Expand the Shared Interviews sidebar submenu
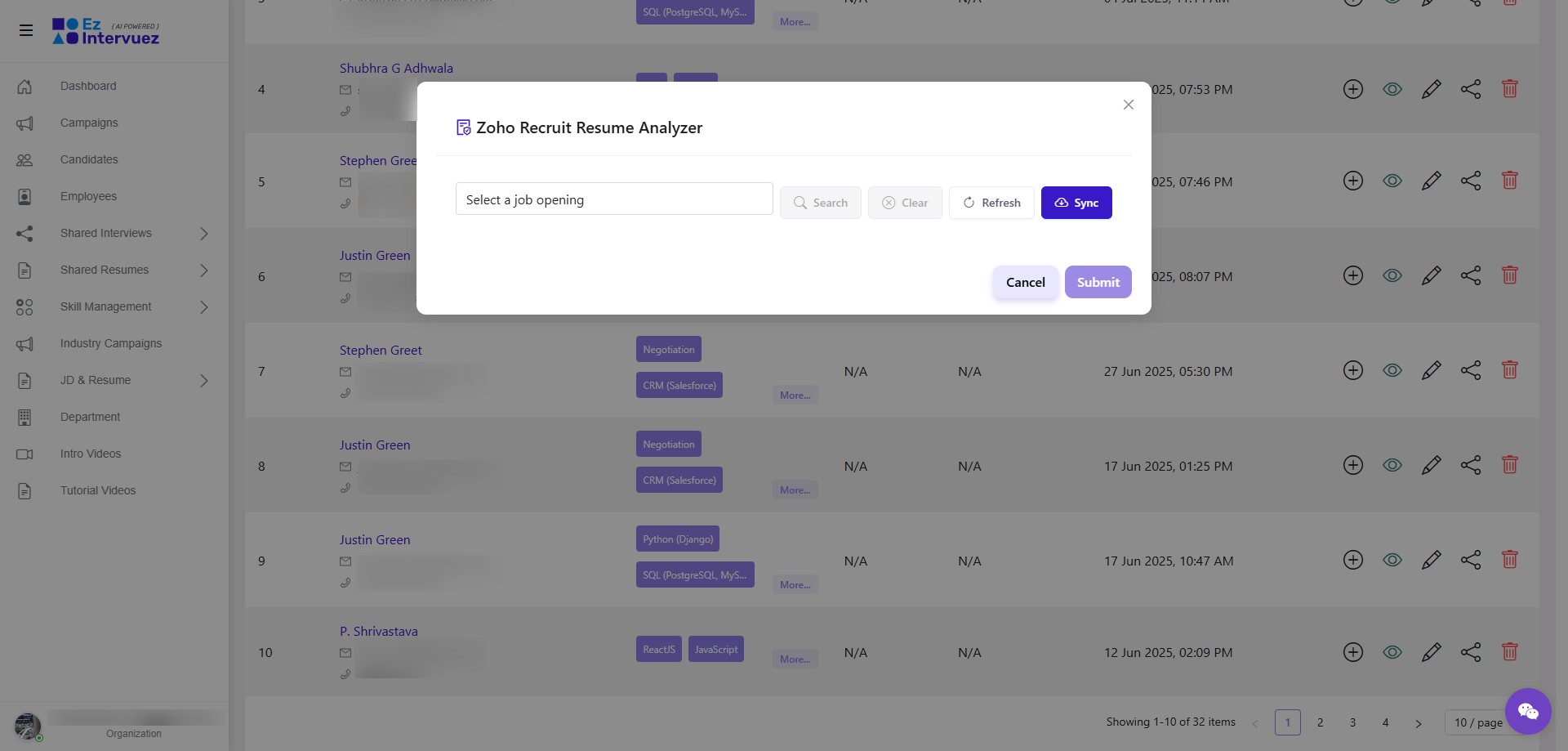Image resolution: width=1568 pixels, height=751 pixels. [x=203, y=234]
